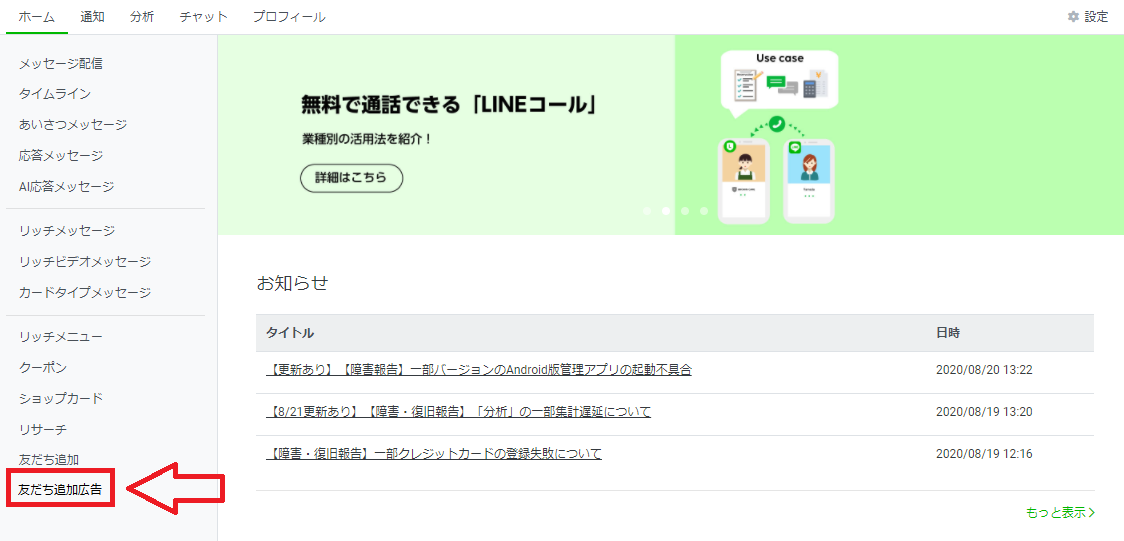This screenshot has height=541, width=1124.
Task: Open the 分析 tab
Action: click(x=142, y=17)
